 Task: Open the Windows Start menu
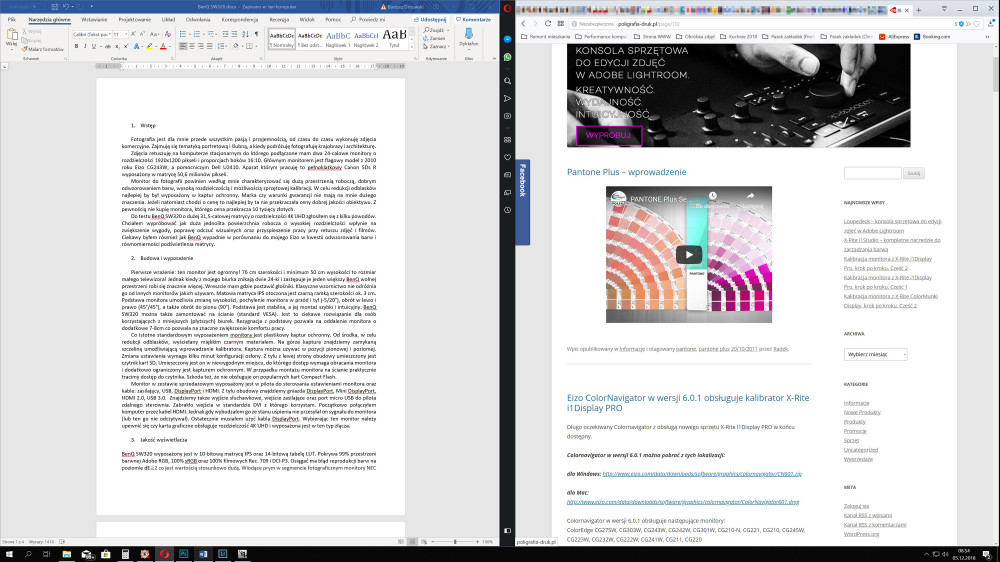coord(9,554)
